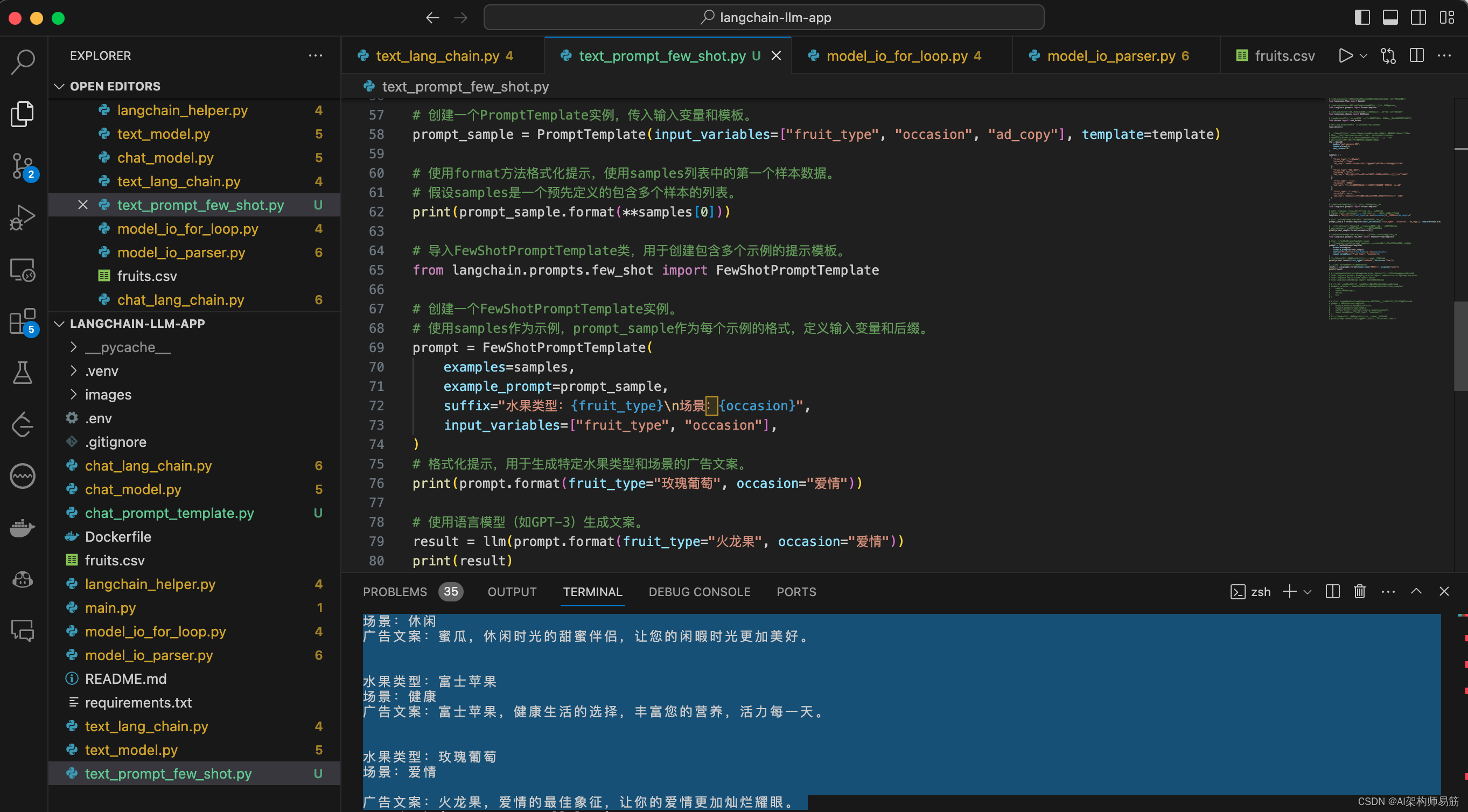1468x812 pixels.
Task: Open run button dropdown arrow
Action: click(1364, 55)
